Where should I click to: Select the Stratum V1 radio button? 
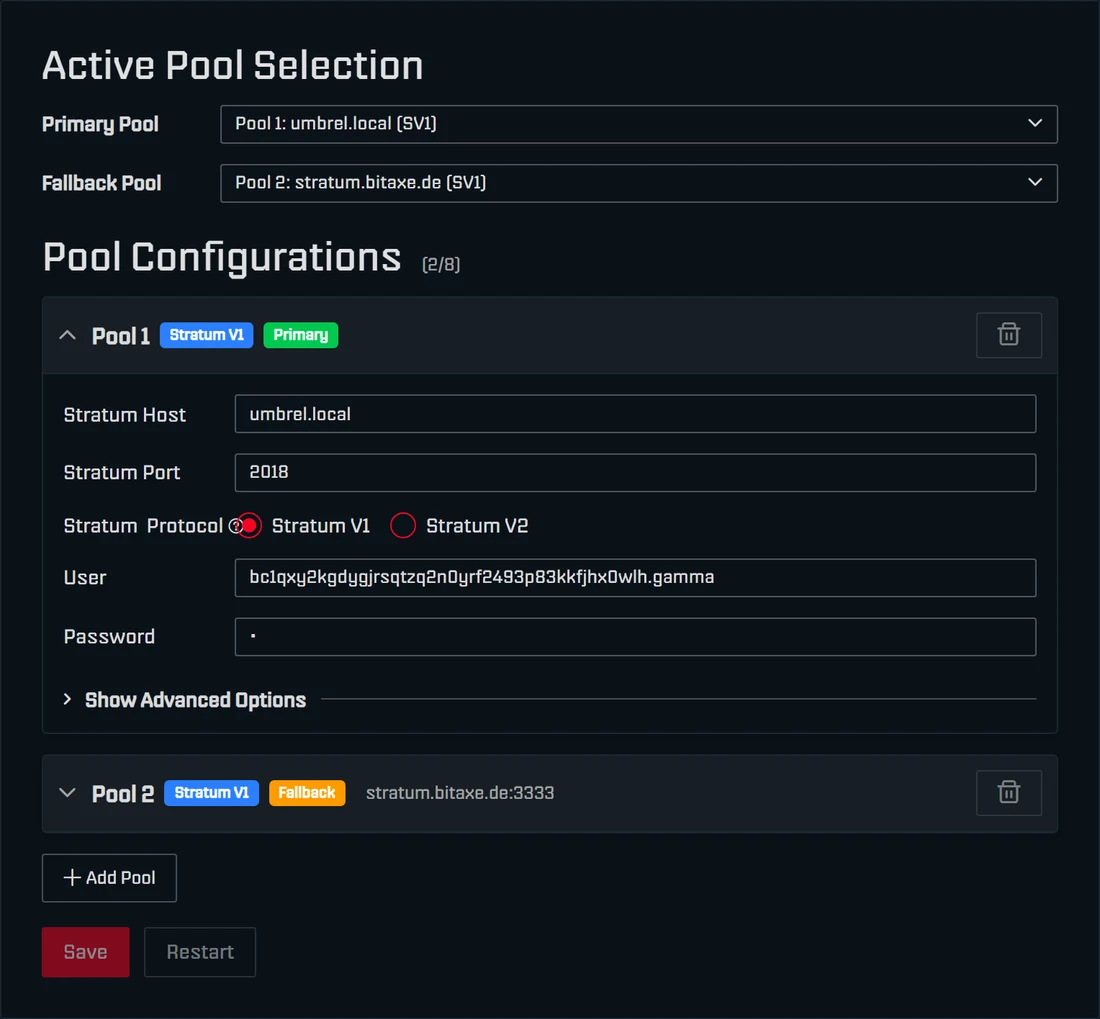[249, 525]
